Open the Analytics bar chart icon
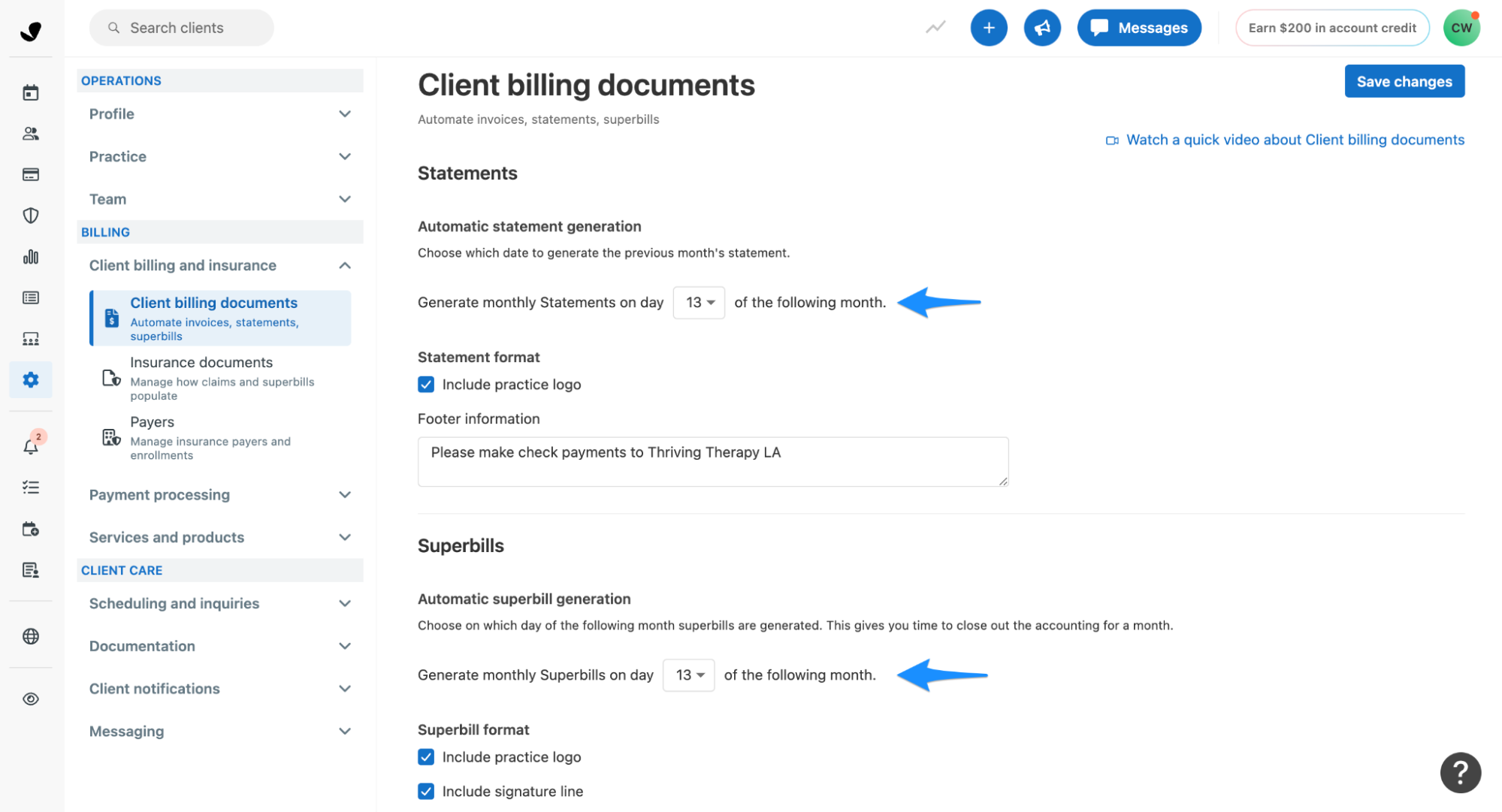Screen dimensions: 1502x812 pyautogui.click(x=31, y=257)
